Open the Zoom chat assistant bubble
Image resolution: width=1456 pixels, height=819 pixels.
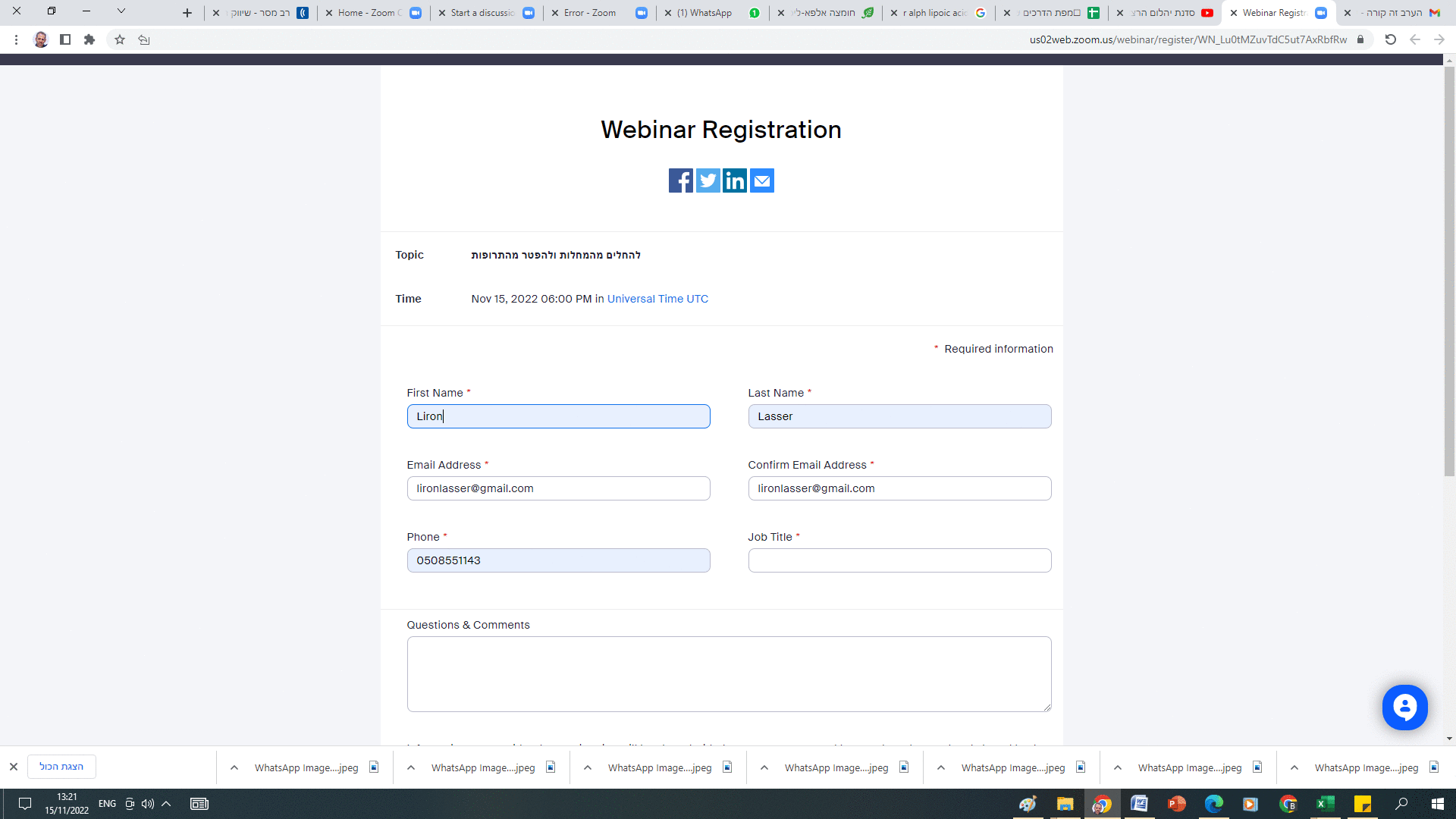pos(1404,708)
